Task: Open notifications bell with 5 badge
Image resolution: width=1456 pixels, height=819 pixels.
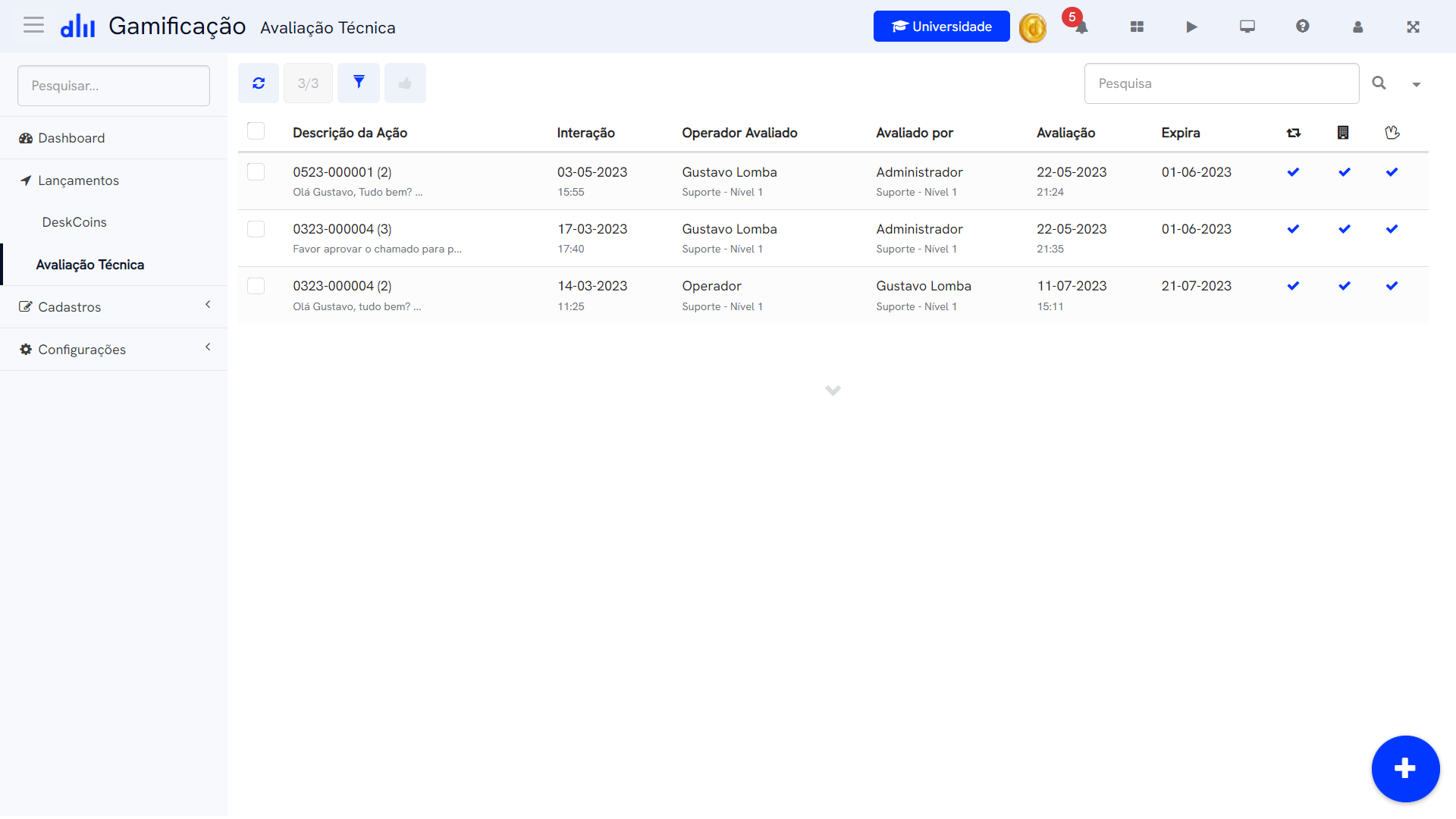Action: [1081, 27]
